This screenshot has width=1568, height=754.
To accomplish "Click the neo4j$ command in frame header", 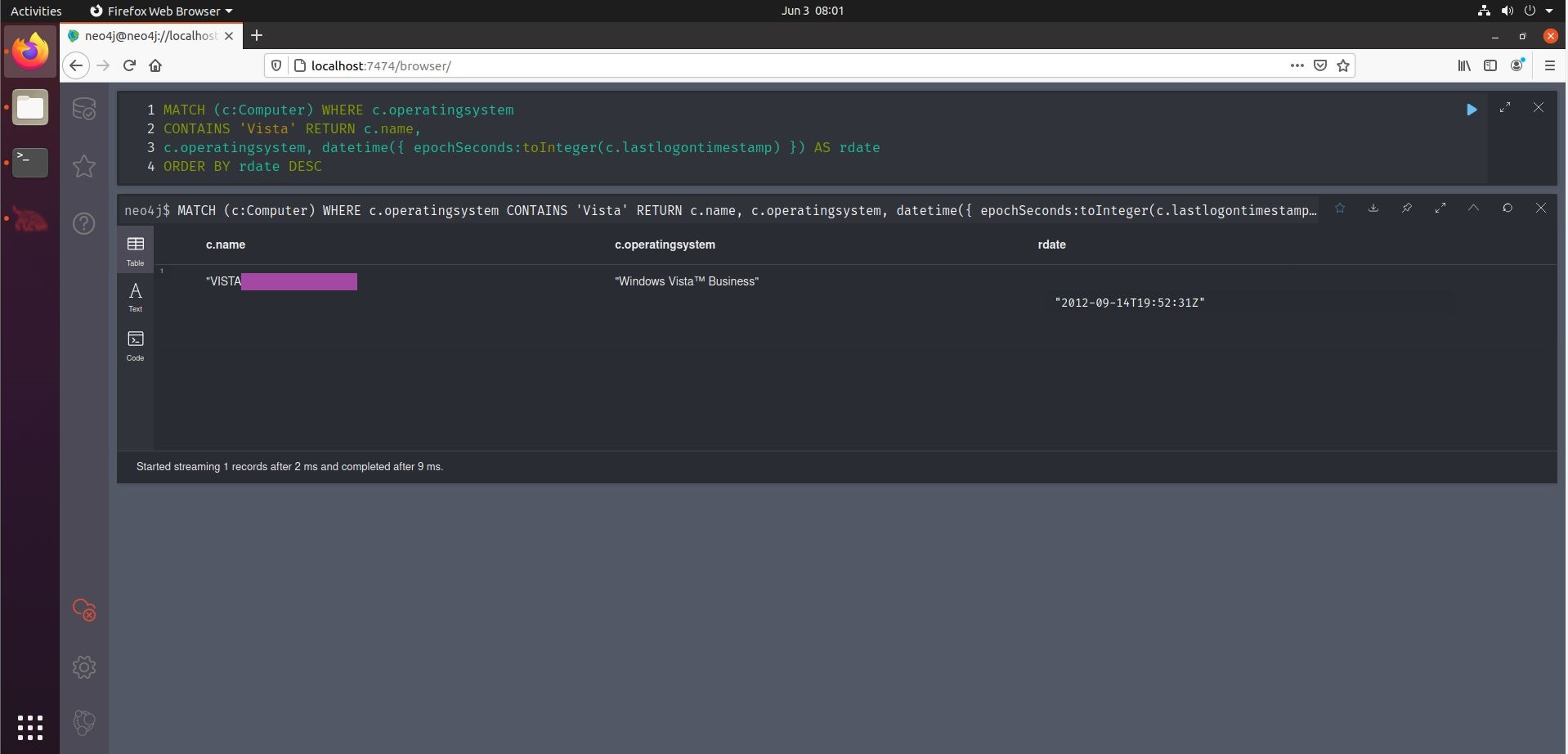I will point(720,211).
